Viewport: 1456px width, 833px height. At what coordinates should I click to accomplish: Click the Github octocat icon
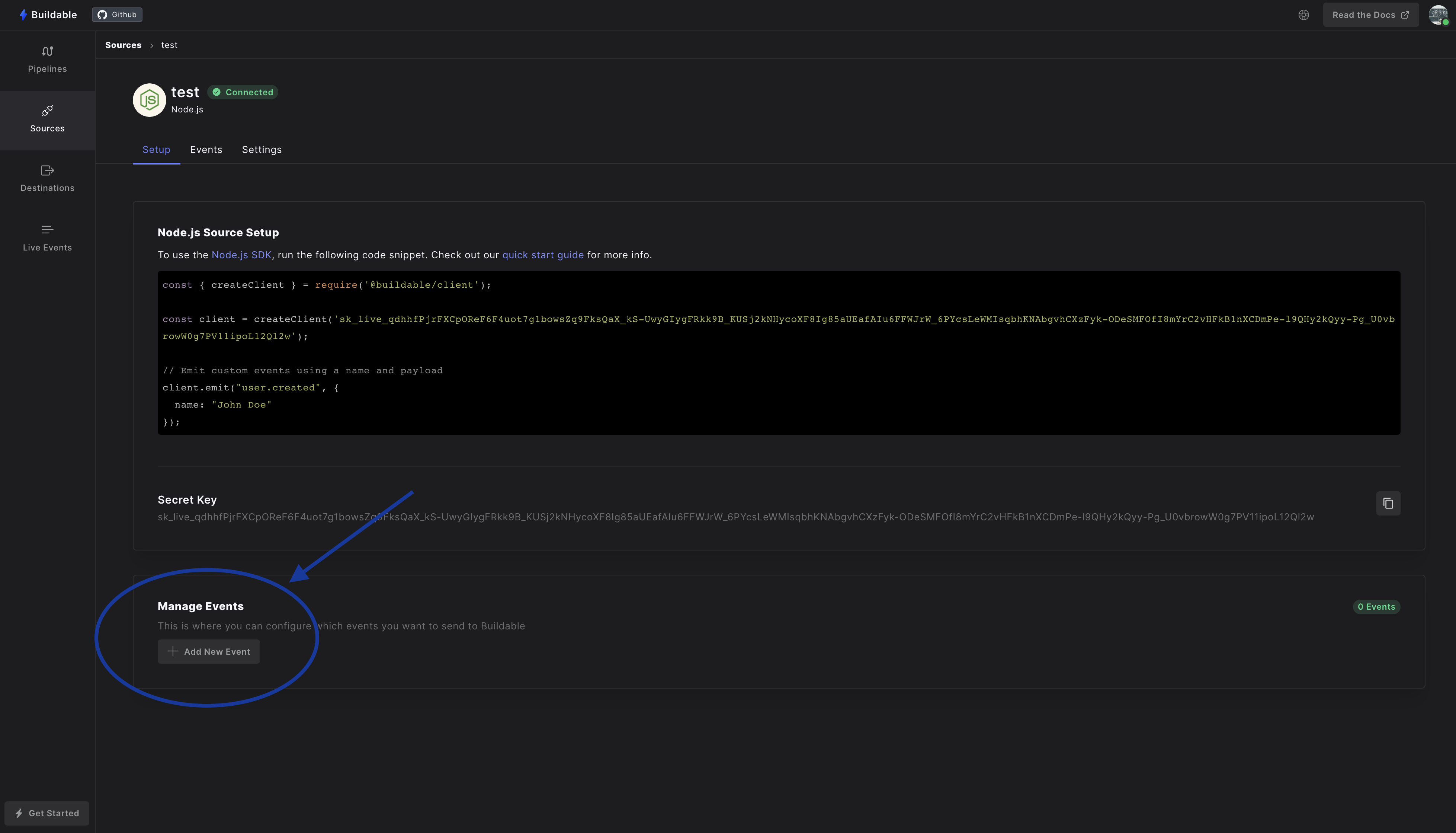tap(102, 15)
